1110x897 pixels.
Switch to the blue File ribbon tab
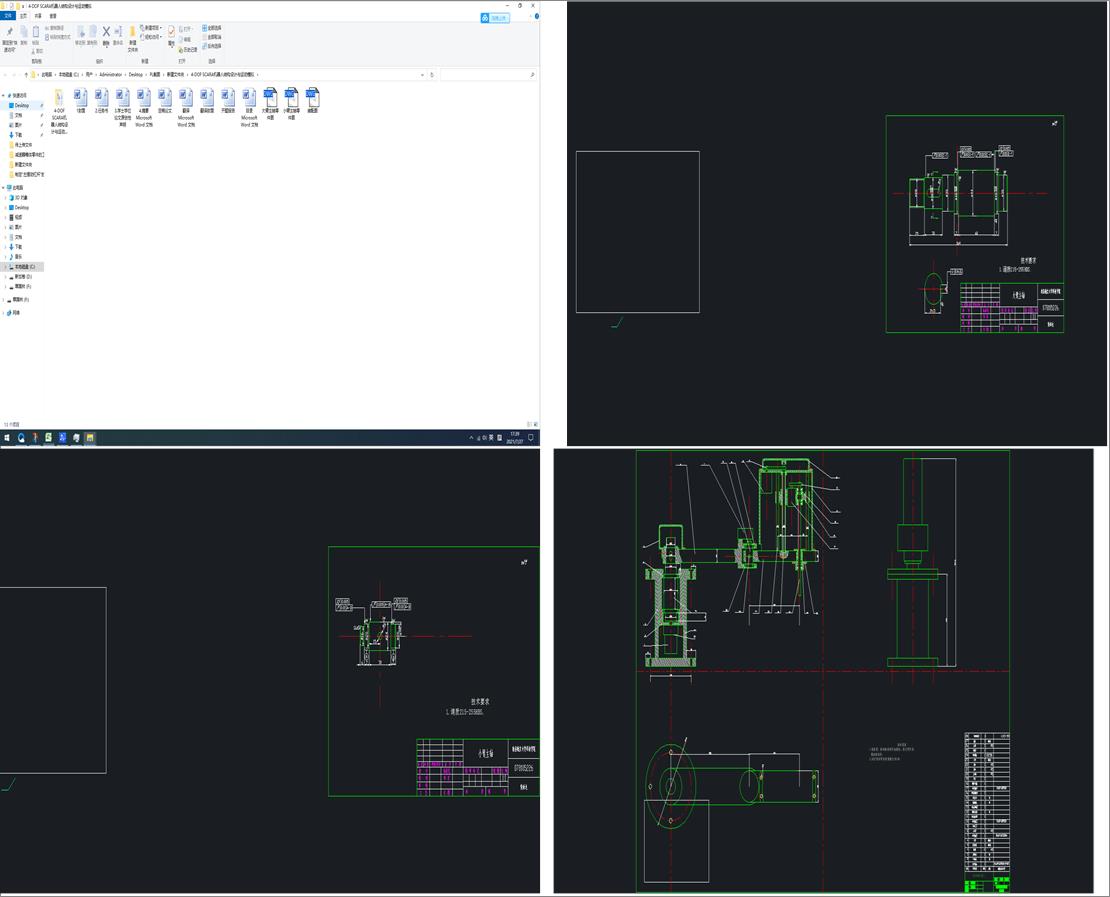[8, 16]
